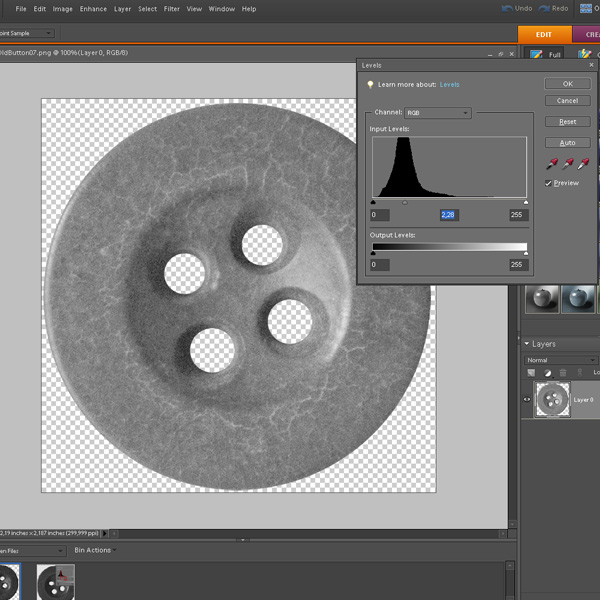600x600 pixels.
Task: Select the highlighted first thumbnail in project bin
Action: pyautogui.click(x=10, y=582)
